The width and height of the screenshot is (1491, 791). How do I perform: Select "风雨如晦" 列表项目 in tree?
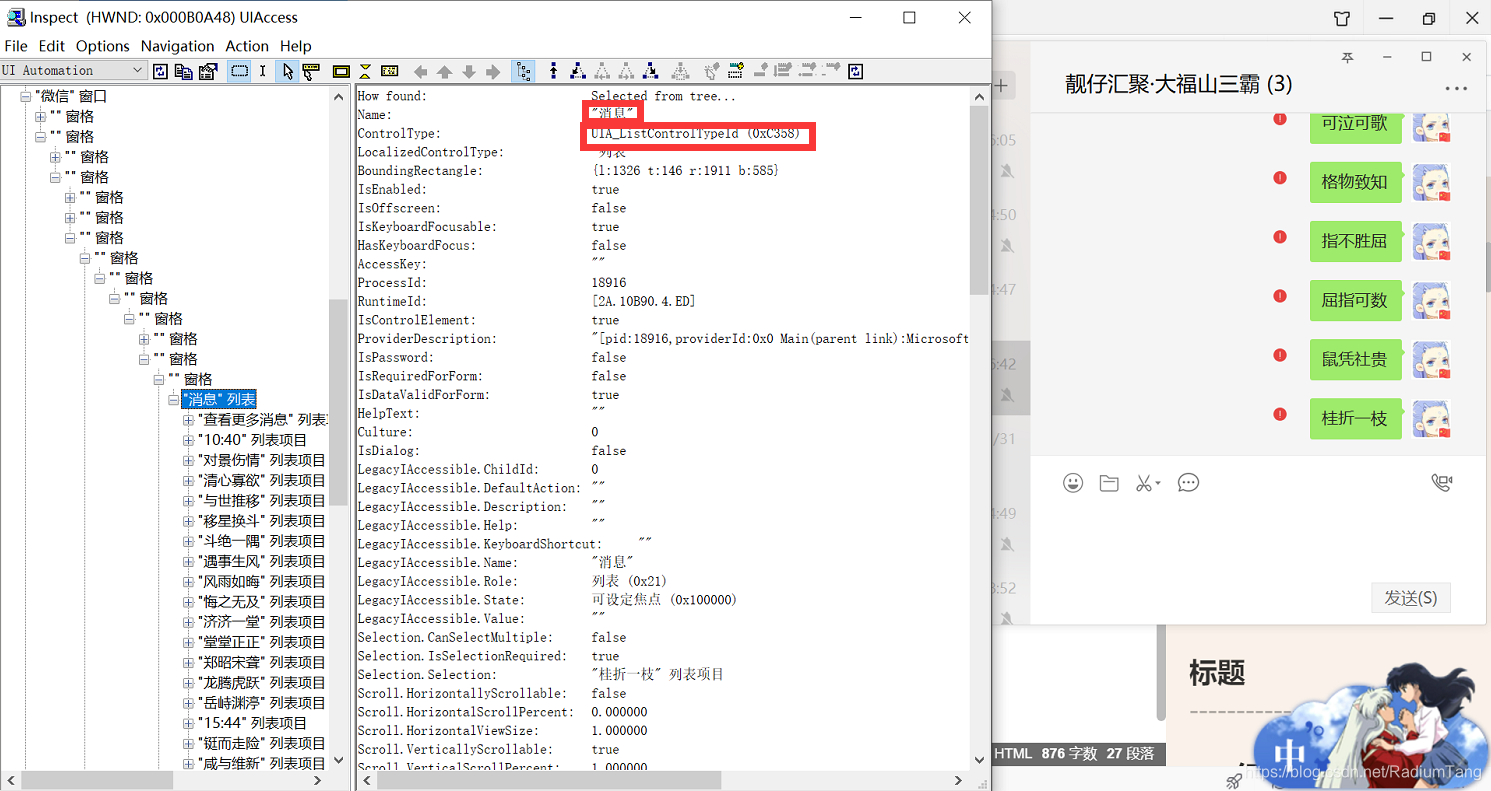click(x=262, y=581)
